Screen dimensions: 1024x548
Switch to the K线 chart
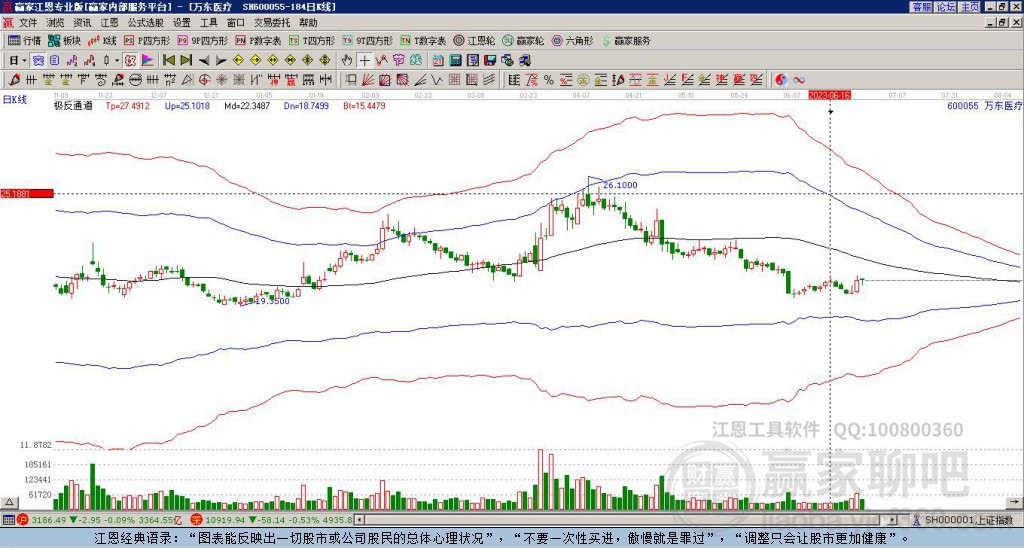point(101,40)
